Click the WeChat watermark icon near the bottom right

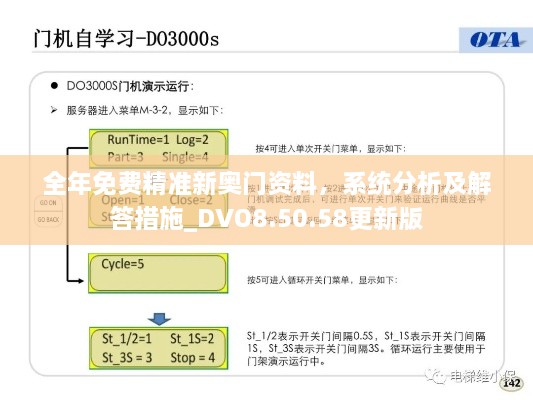(x=435, y=376)
